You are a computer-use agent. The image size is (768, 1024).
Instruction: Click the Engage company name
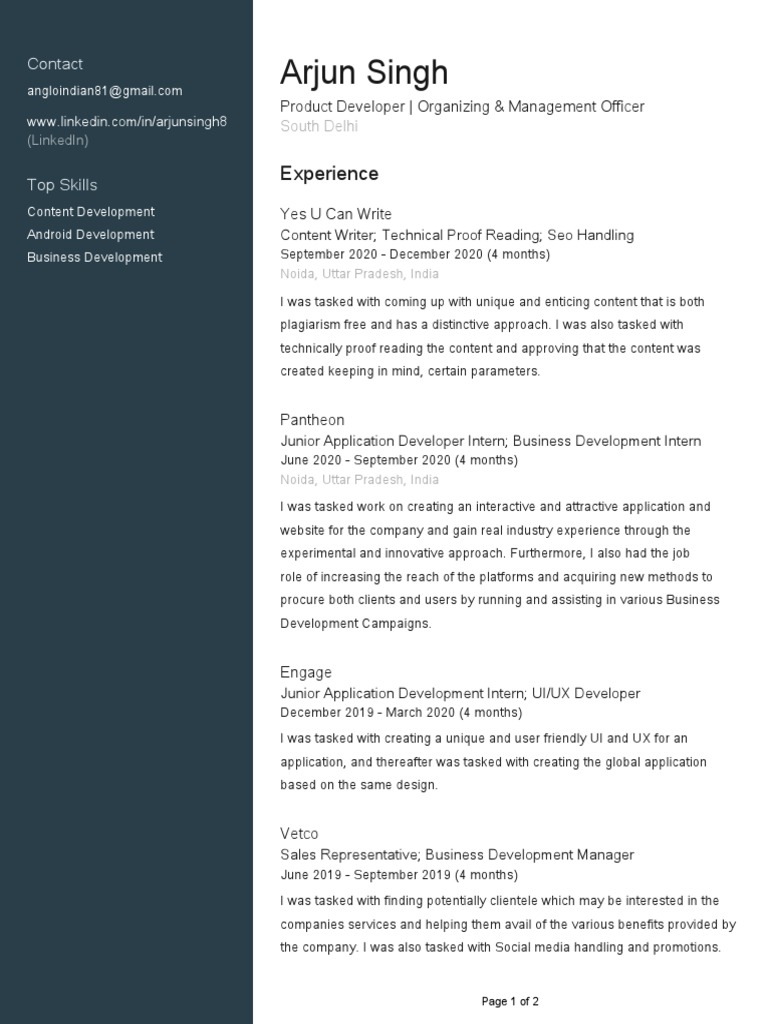pos(306,672)
